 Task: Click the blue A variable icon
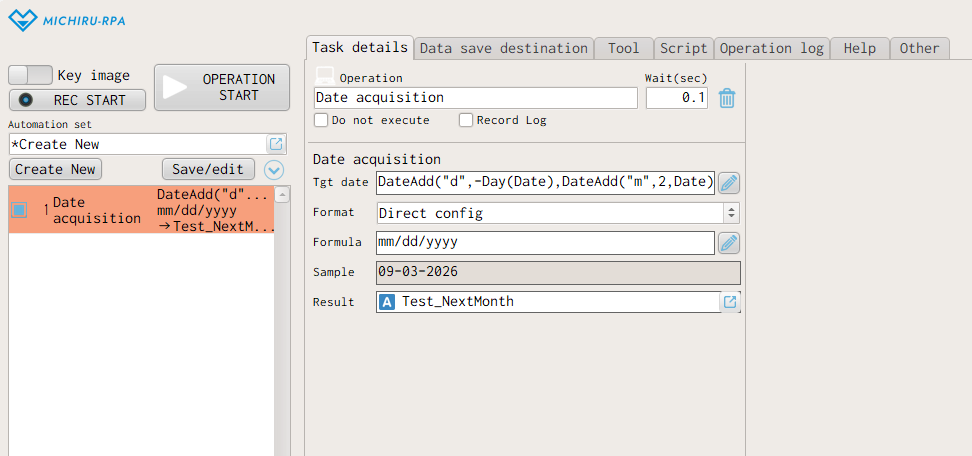(387, 302)
